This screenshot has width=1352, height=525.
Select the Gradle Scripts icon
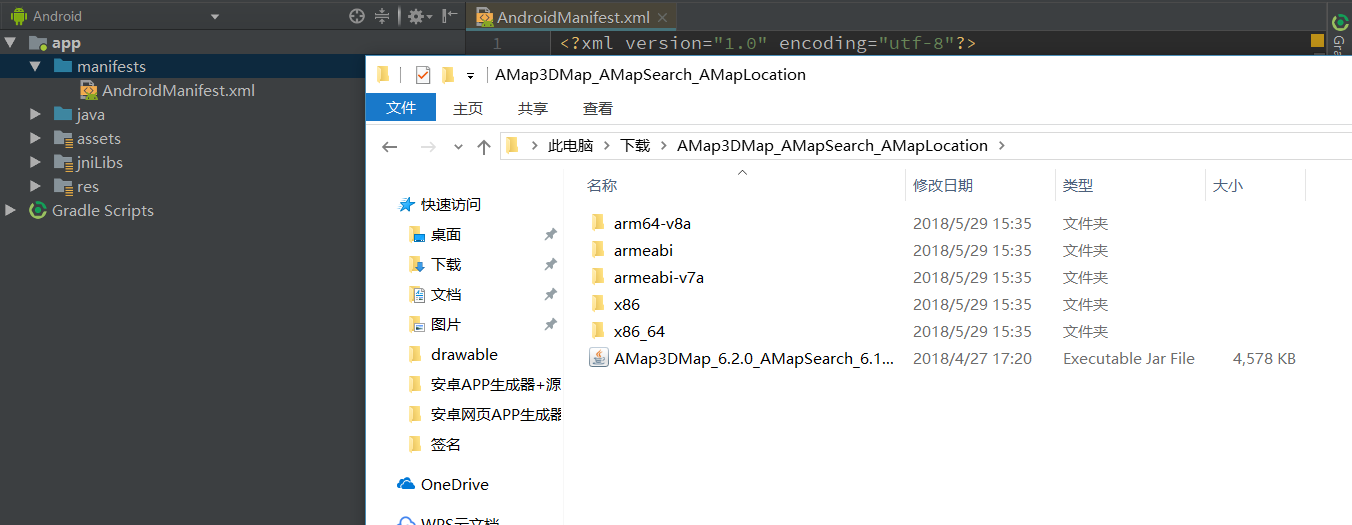pyautogui.click(x=38, y=210)
